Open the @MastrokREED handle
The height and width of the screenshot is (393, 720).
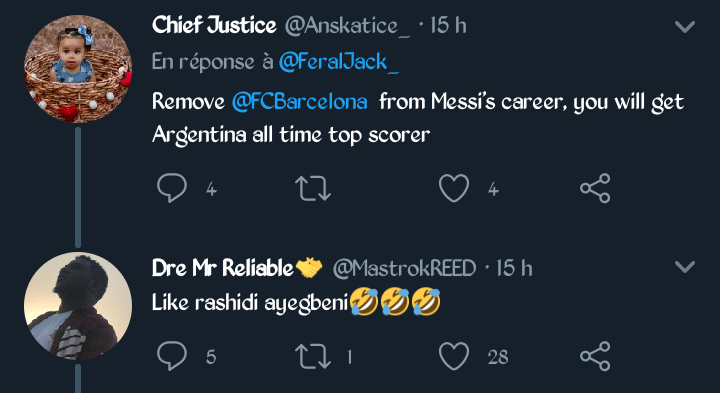404,268
